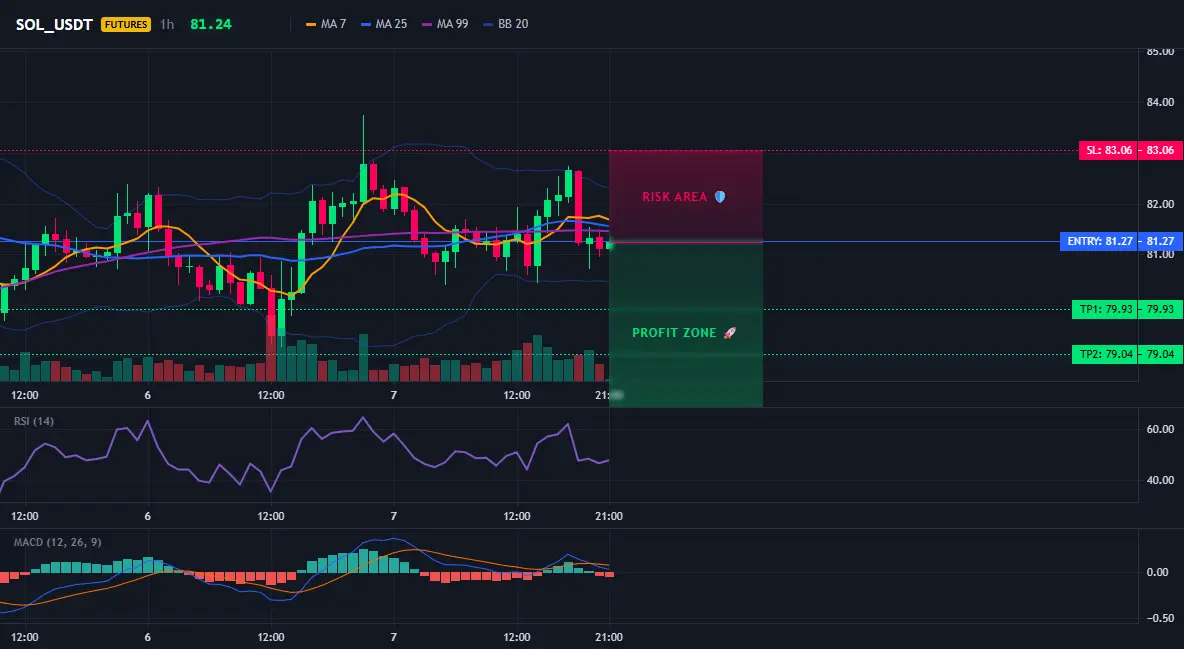Click the SOL_USDT symbol name
1184x649 pixels.
pos(54,24)
